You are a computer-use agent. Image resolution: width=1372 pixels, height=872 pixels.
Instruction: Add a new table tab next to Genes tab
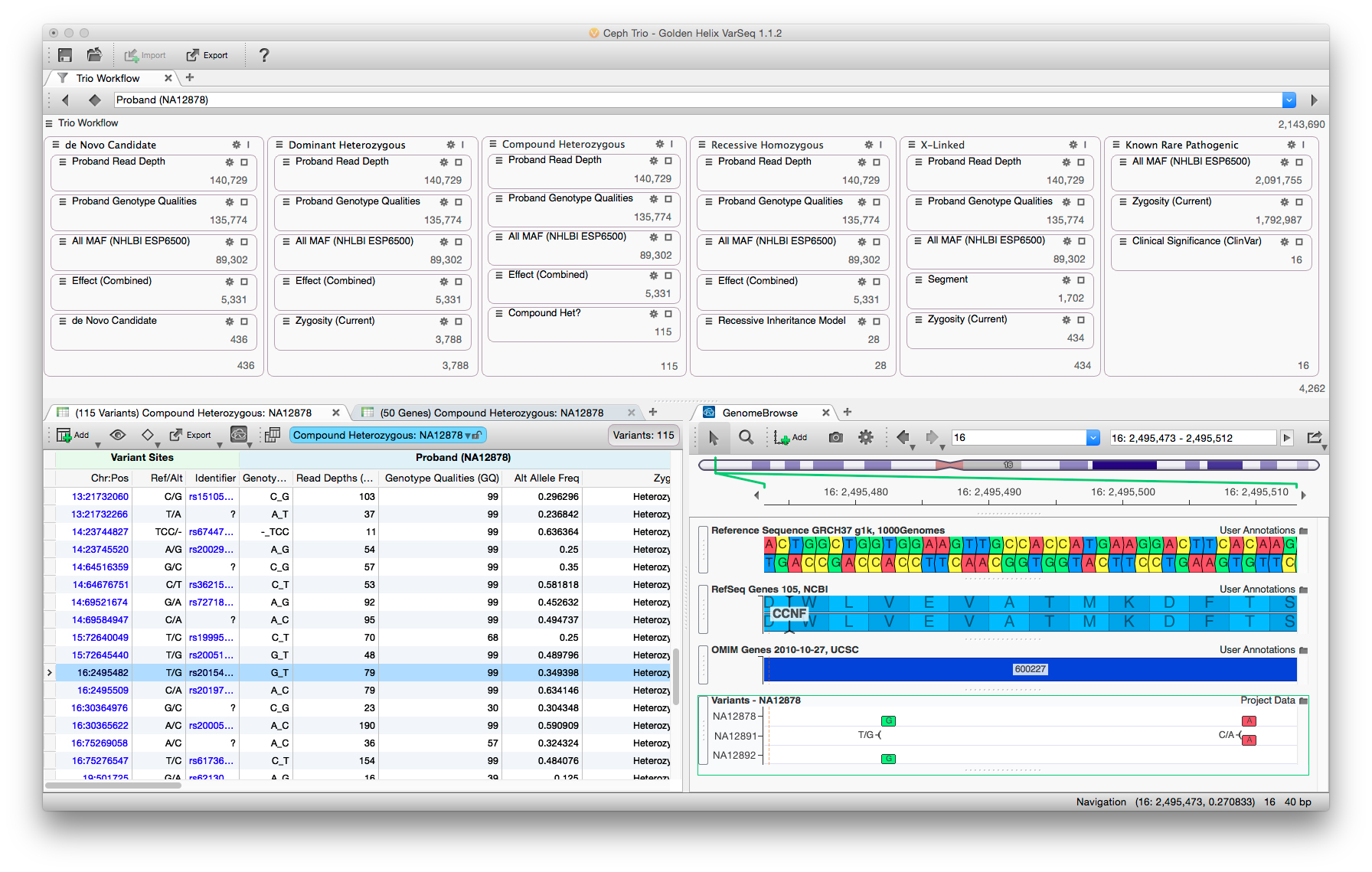pyautogui.click(x=653, y=412)
